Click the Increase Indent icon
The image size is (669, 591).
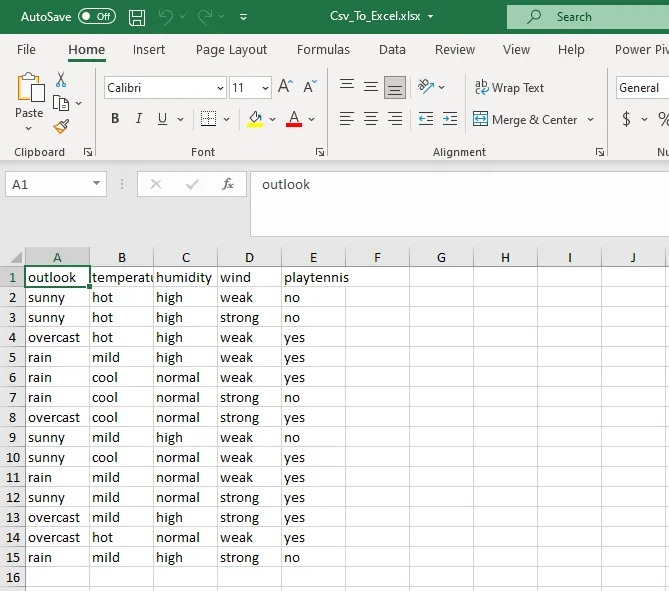pos(449,119)
